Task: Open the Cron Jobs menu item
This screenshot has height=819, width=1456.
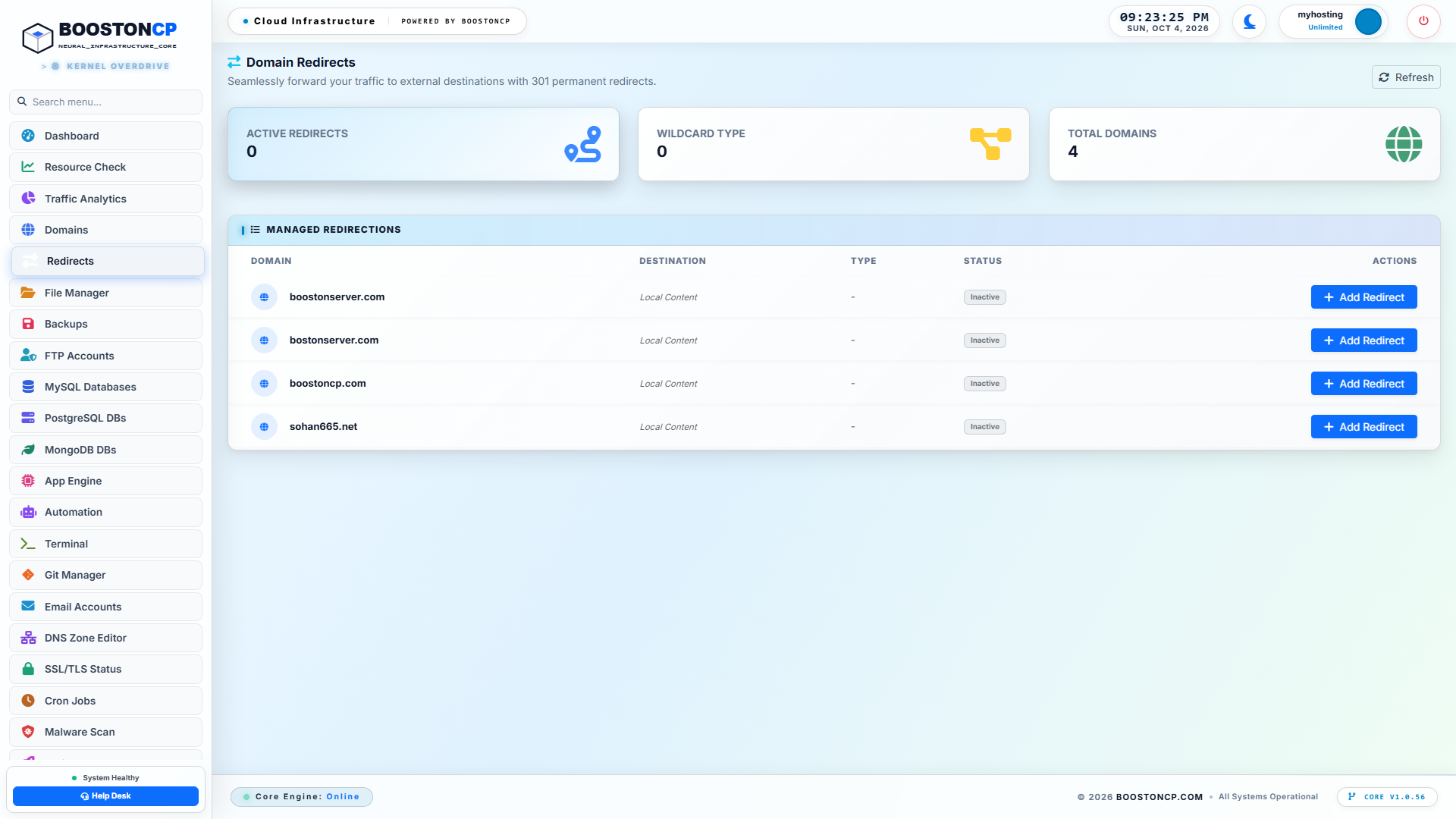Action: [106, 701]
